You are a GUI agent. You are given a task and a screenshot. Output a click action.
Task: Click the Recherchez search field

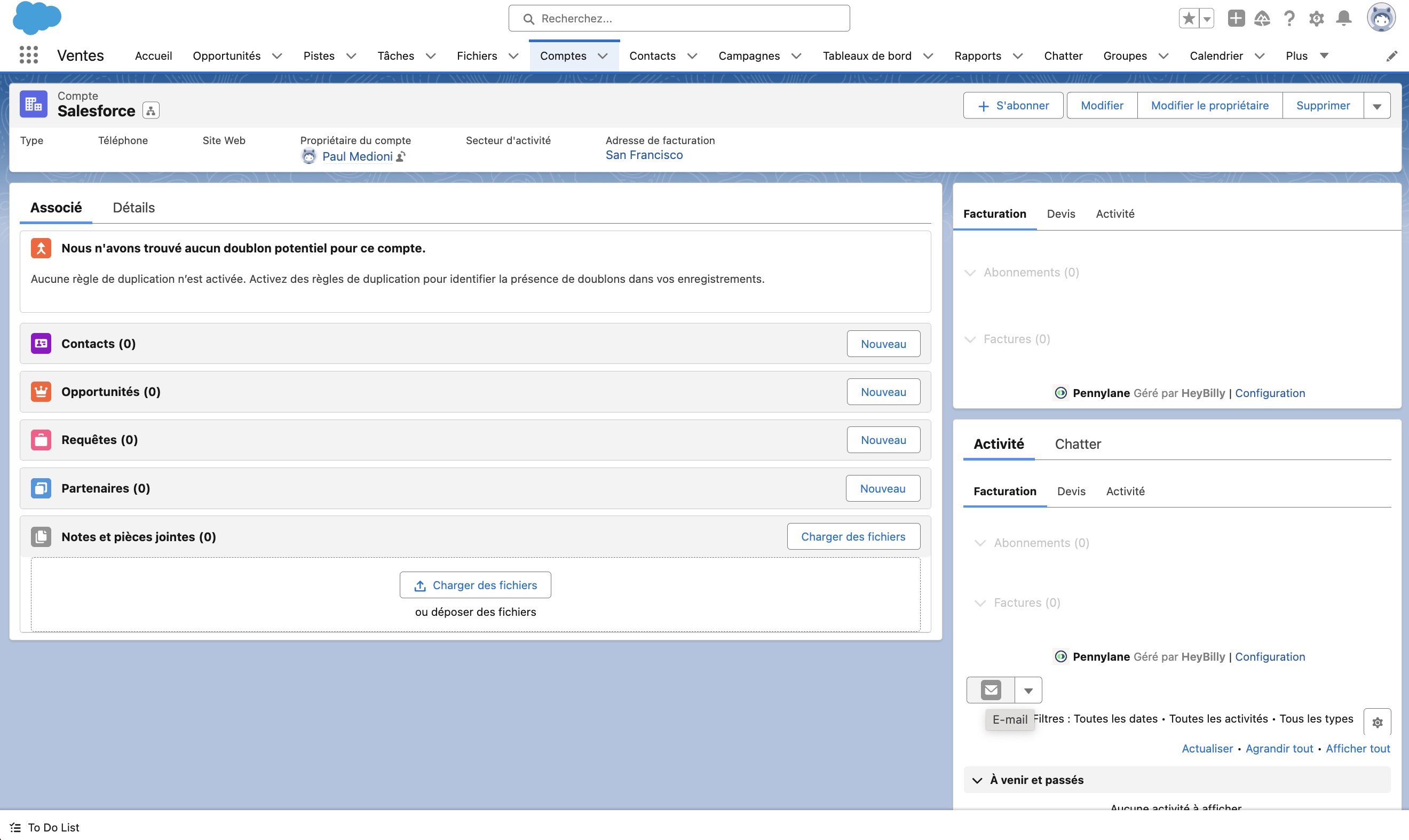coord(679,19)
